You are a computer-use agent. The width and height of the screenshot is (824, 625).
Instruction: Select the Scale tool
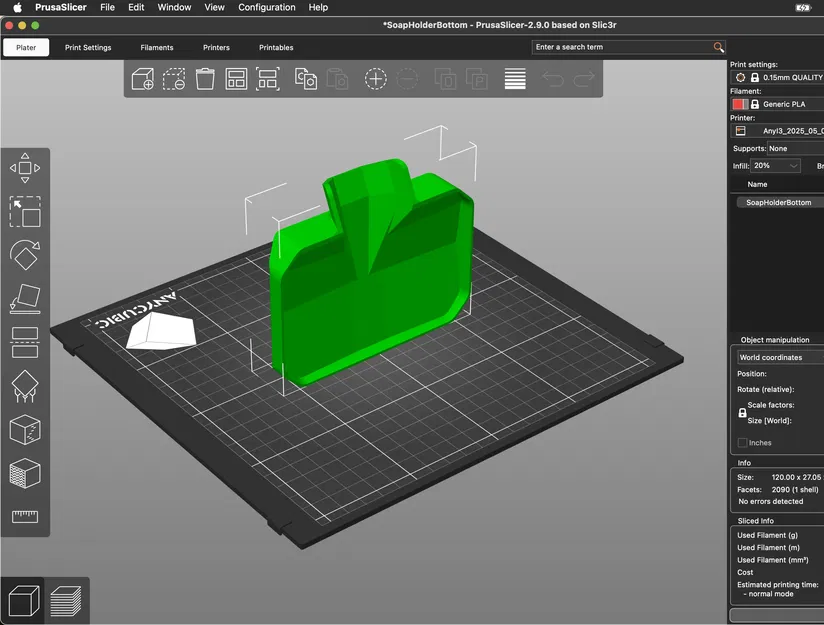point(25,212)
